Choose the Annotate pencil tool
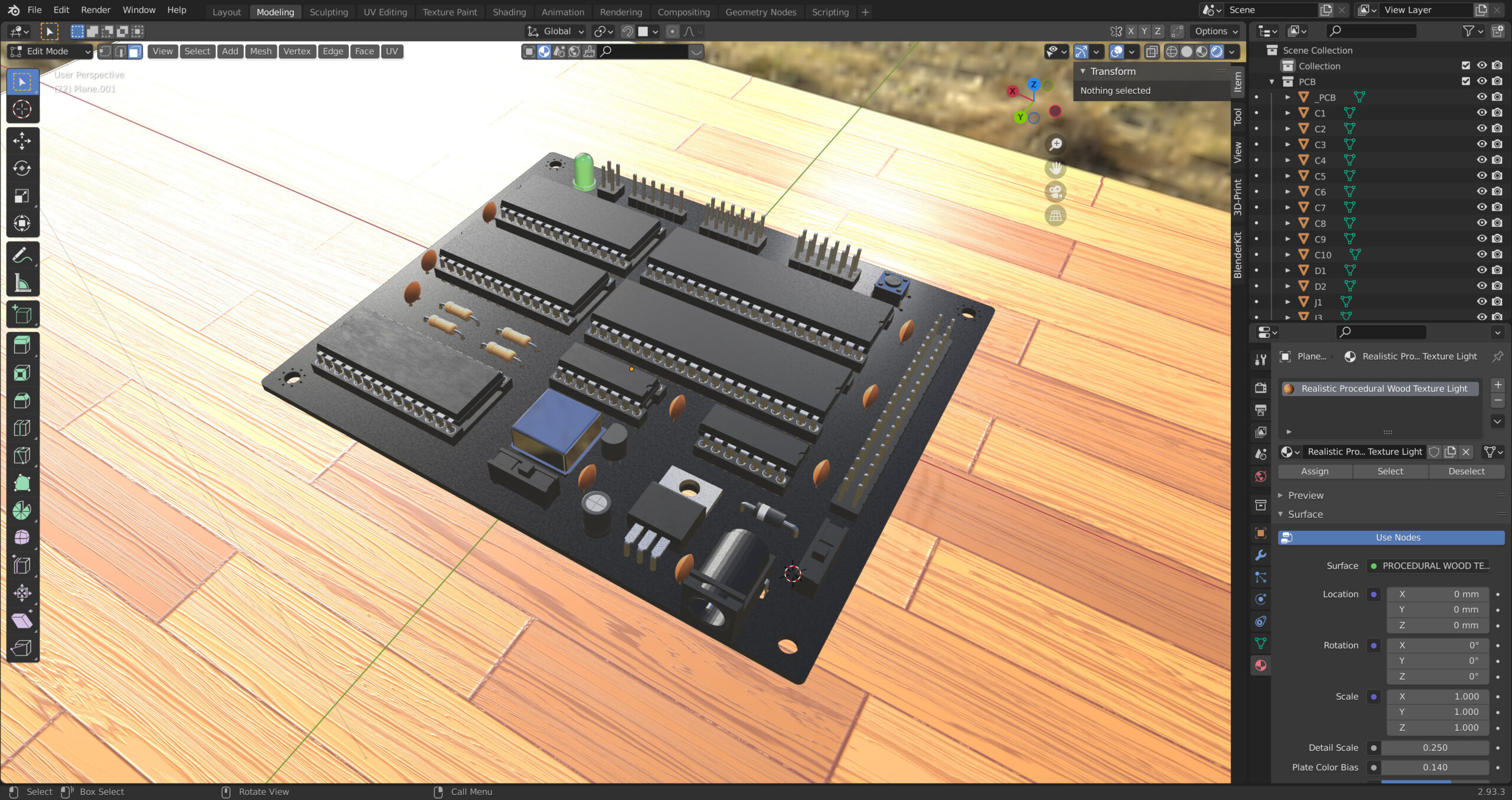 [22, 255]
